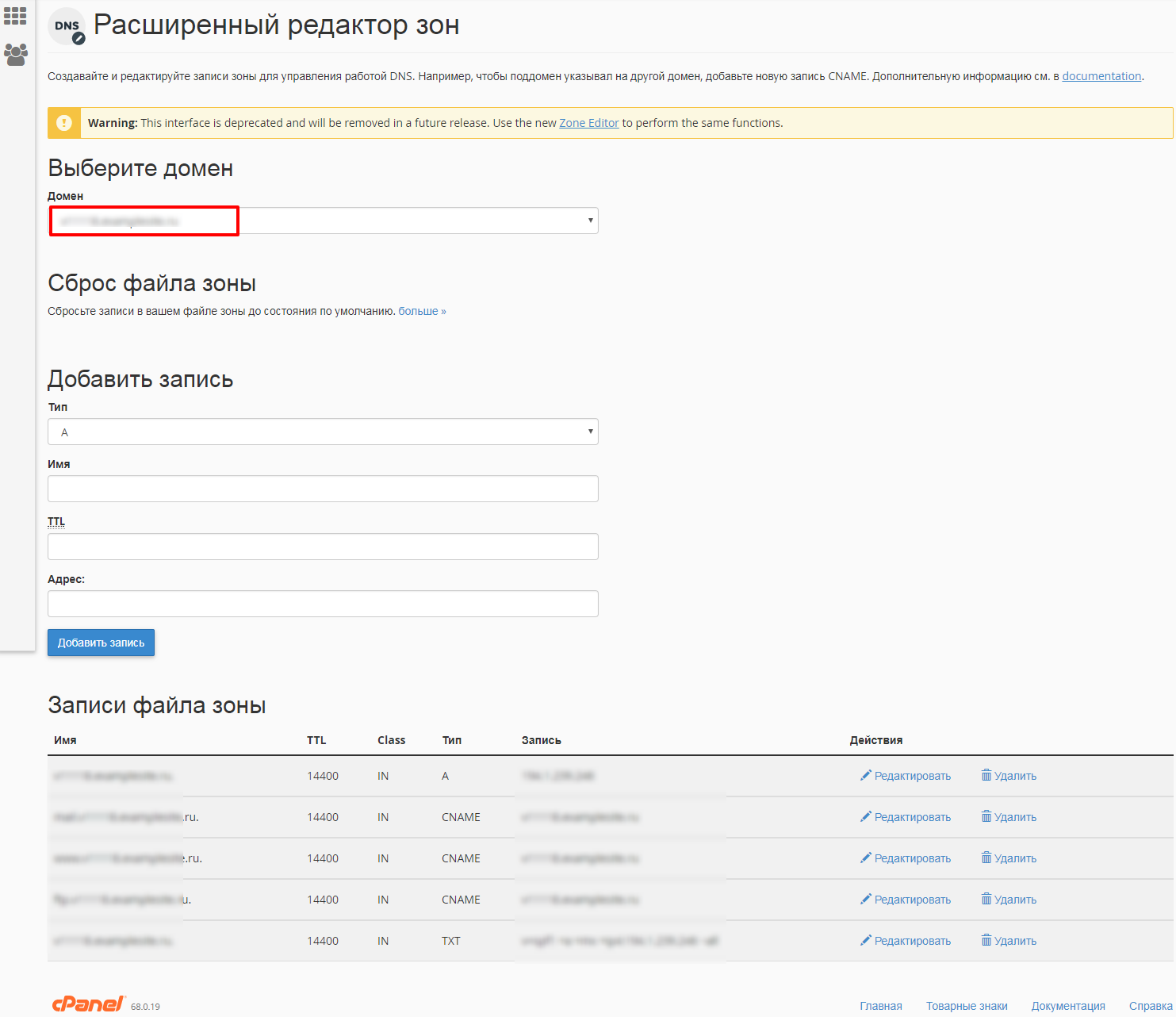Open the domain selection dropdown

[323, 221]
